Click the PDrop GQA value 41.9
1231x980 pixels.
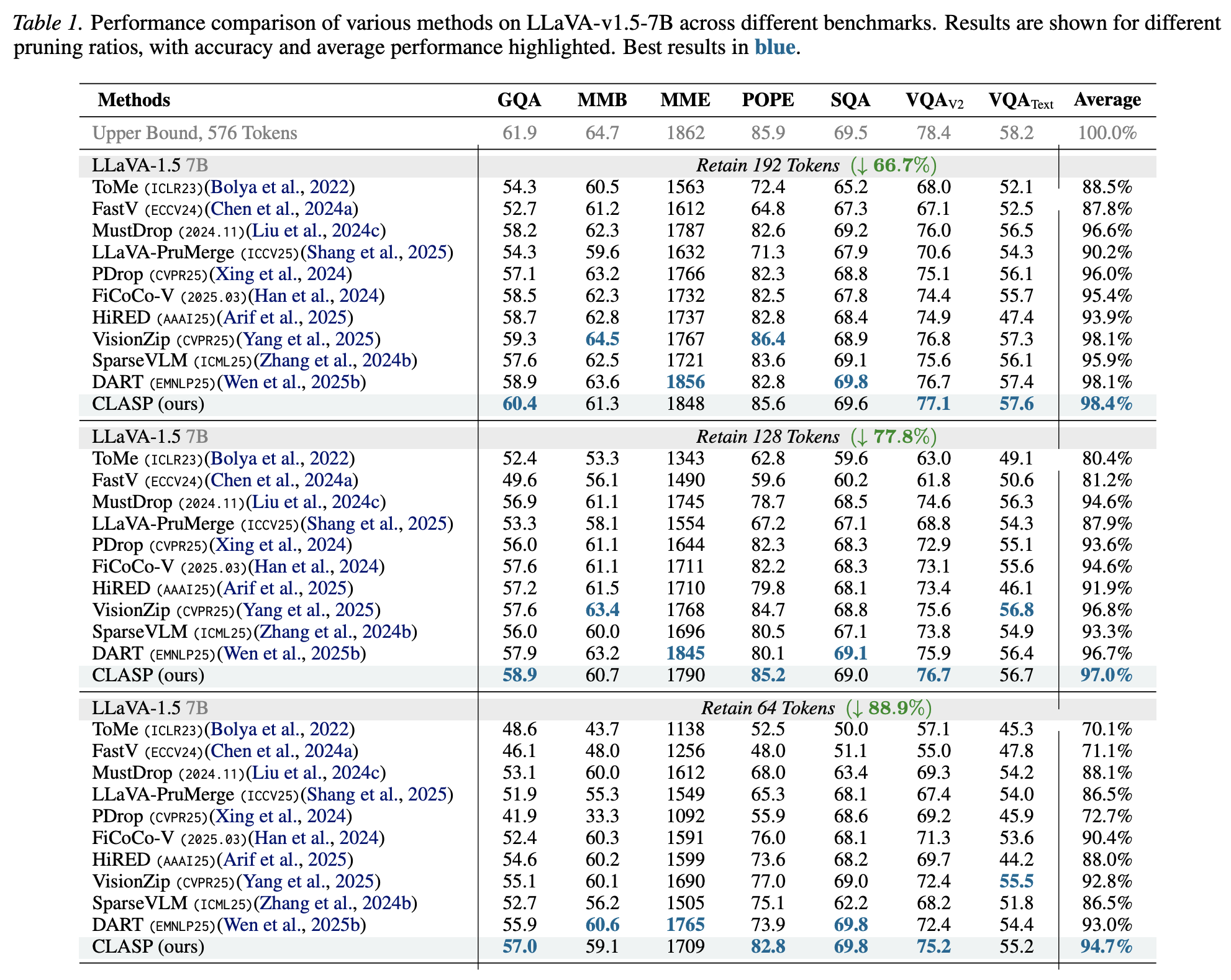[519, 816]
